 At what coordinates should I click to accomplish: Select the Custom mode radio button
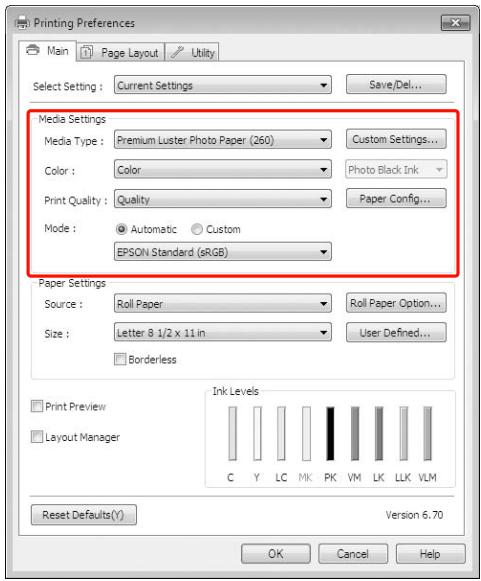coord(197,229)
